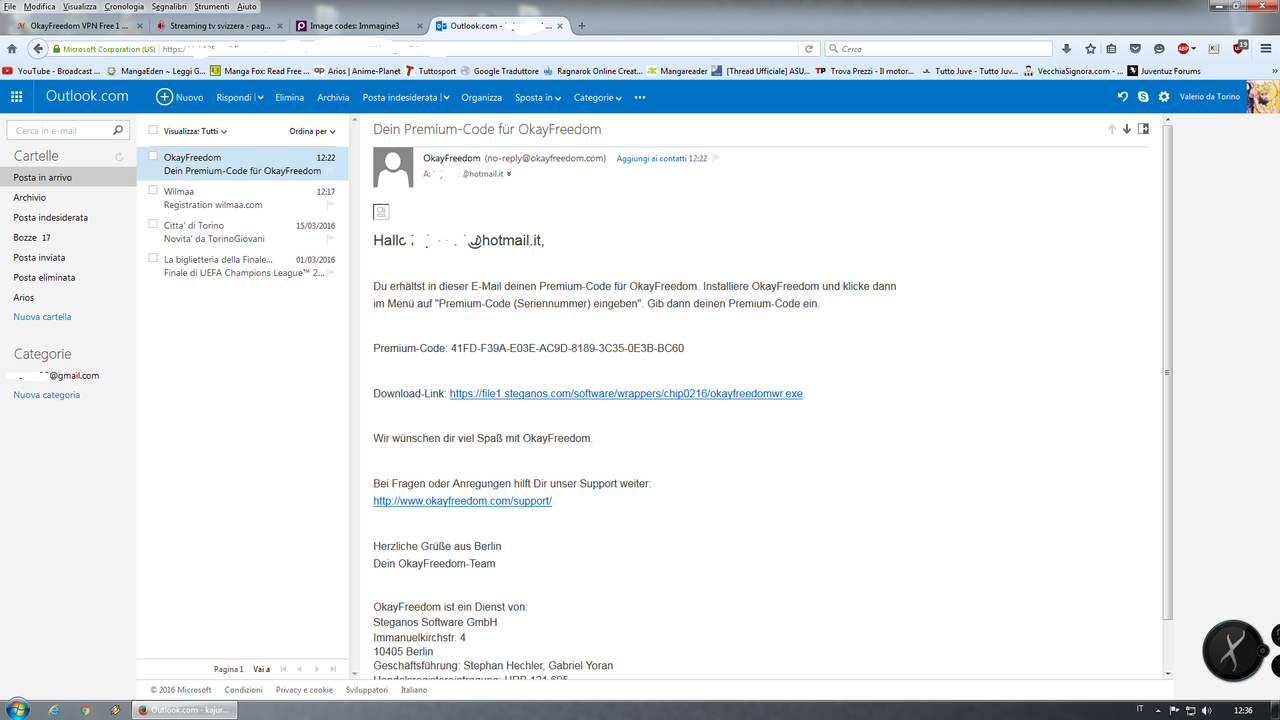Tick the OkayFreedom message checkbox
Image resolution: width=1280 pixels, height=720 pixels.
pyautogui.click(x=153, y=156)
